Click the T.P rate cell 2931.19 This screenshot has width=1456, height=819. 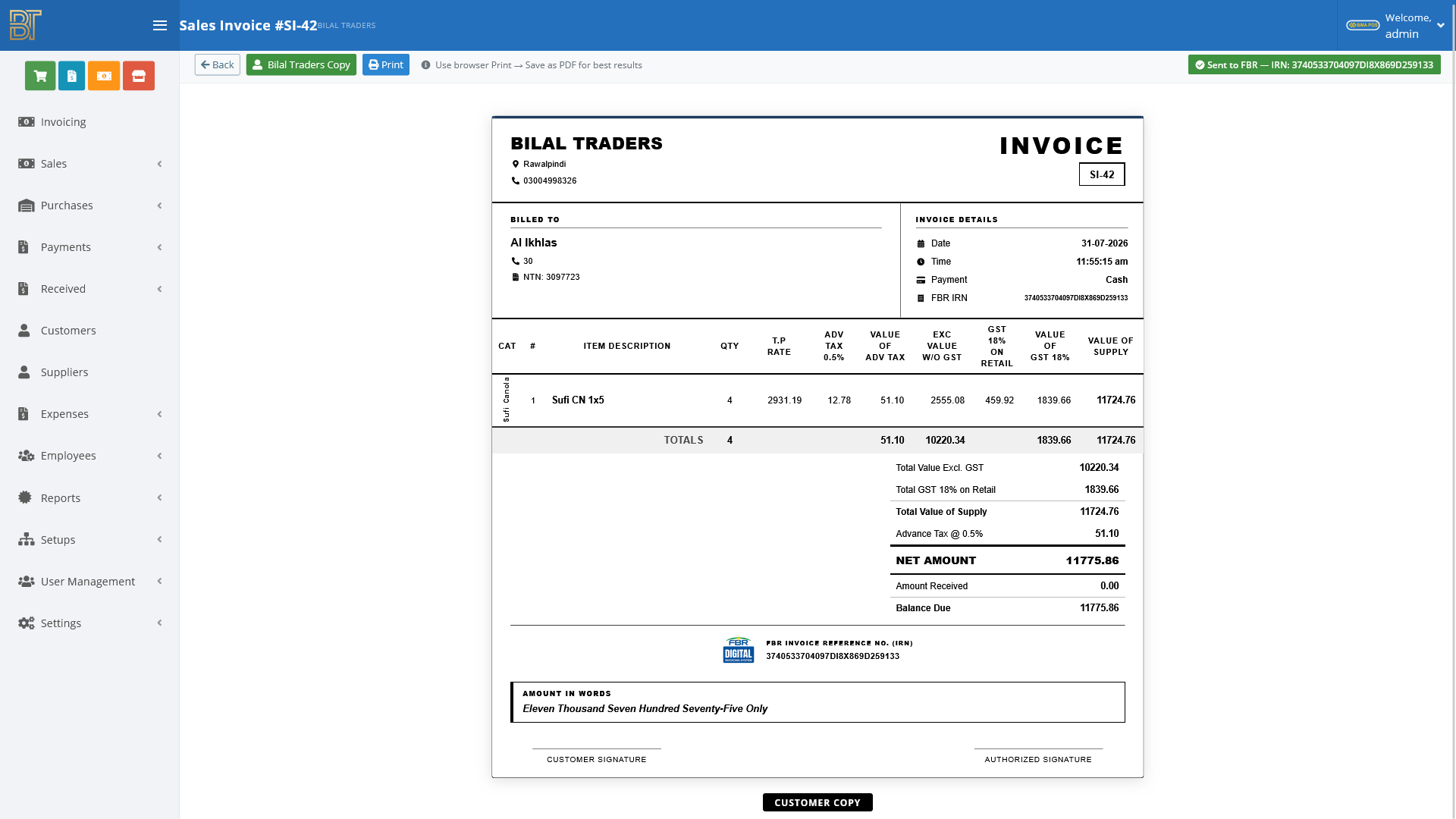[x=784, y=400]
